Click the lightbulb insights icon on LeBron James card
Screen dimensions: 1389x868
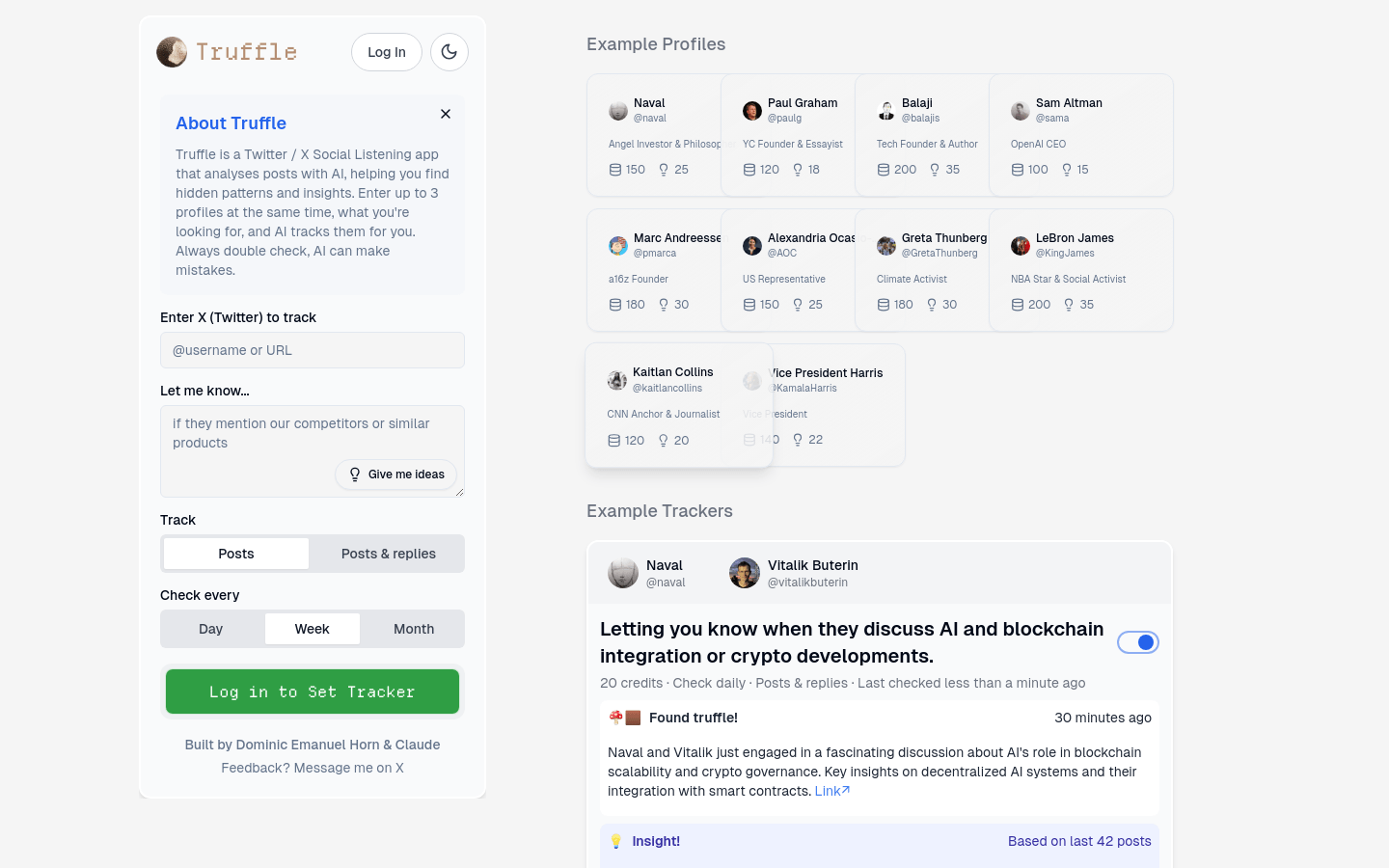point(1069,305)
